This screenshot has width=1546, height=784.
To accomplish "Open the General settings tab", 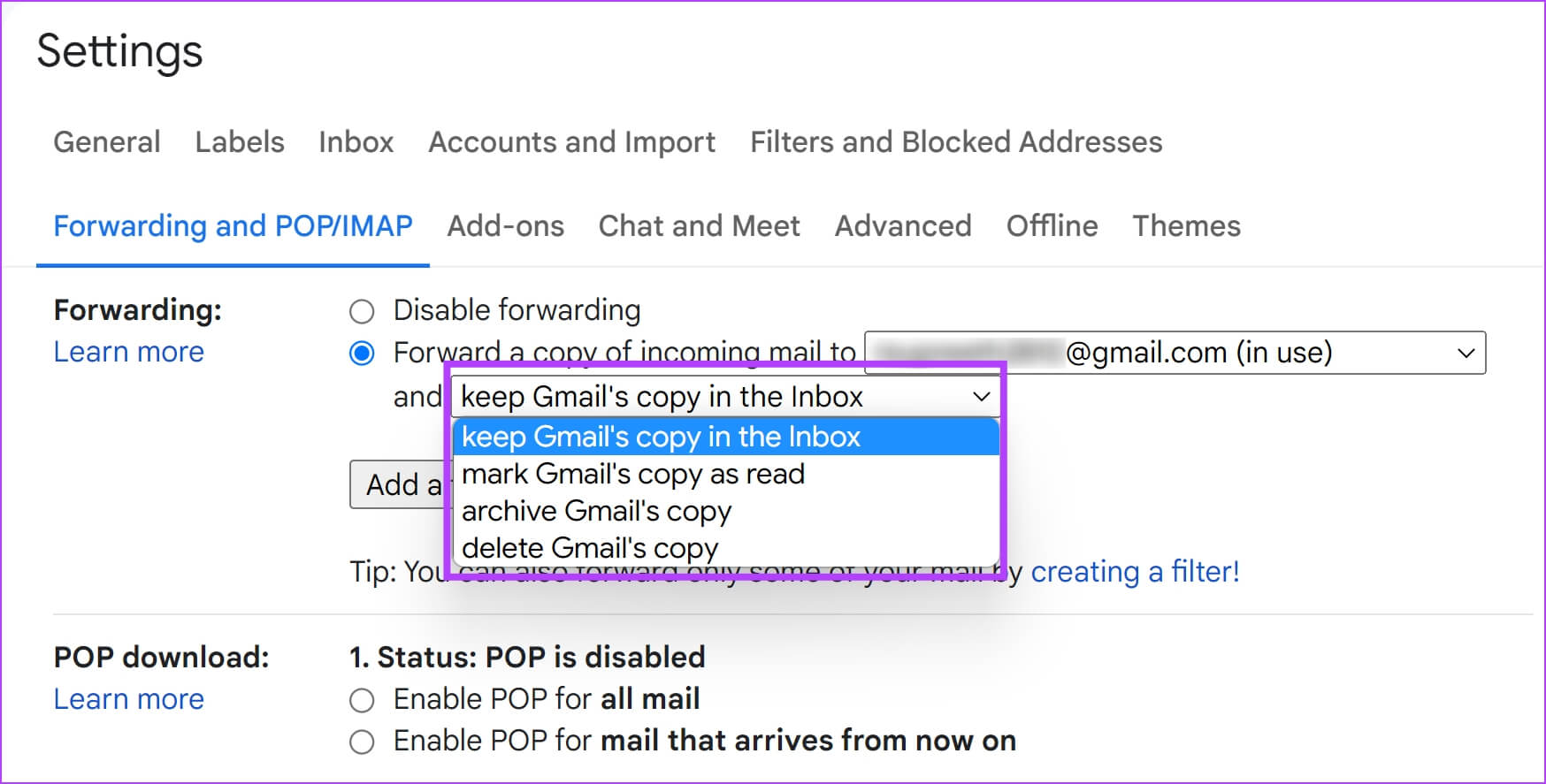I will [x=107, y=142].
